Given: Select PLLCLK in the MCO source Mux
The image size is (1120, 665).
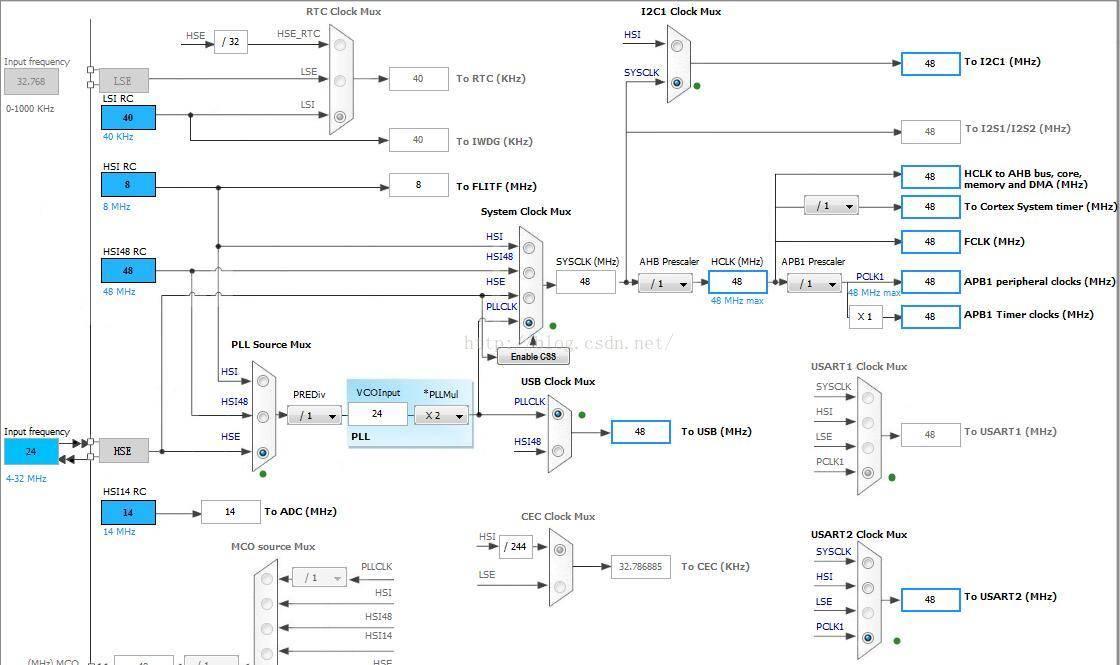Looking at the screenshot, I should tap(266, 579).
